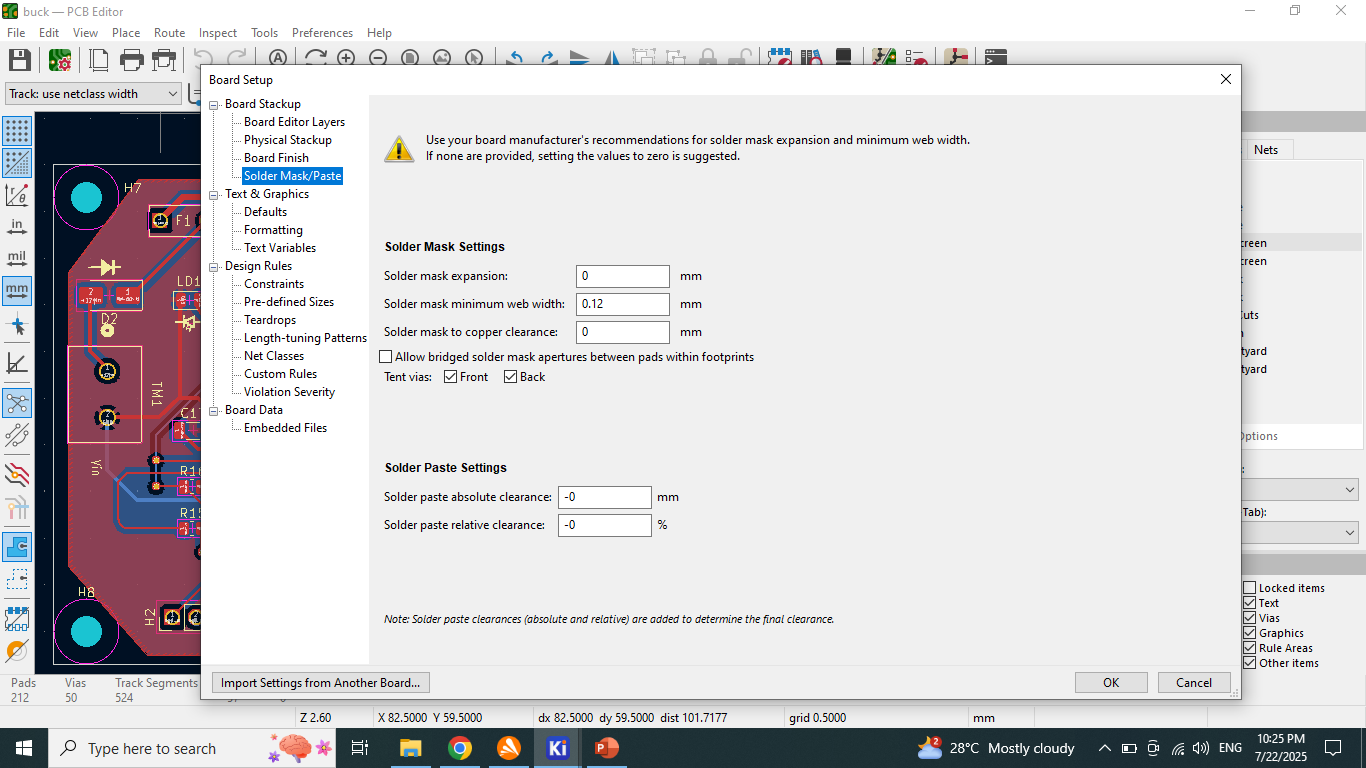This screenshot has height=768, width=1366.
Task: Open the Preferences menu
Action: [x=322, y=32]
